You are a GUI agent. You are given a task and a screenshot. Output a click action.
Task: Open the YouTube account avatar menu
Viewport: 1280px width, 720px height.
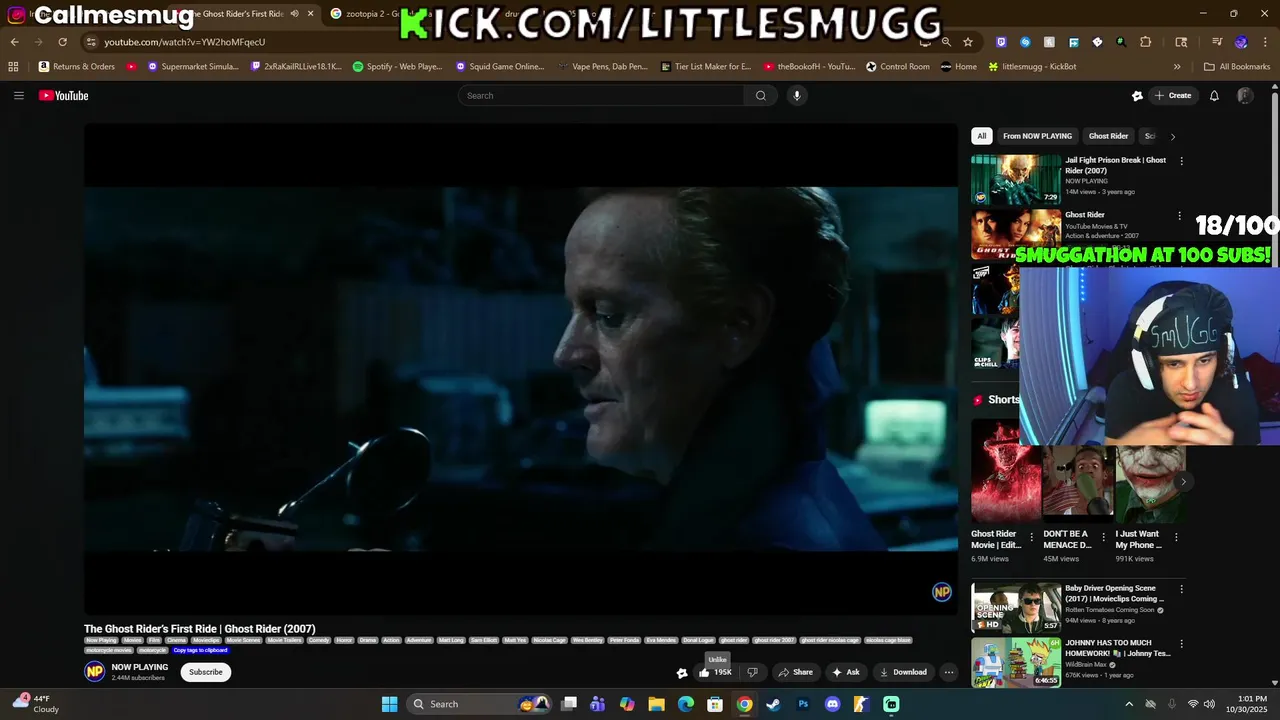pyautogui.click(x=1245, y=96)
